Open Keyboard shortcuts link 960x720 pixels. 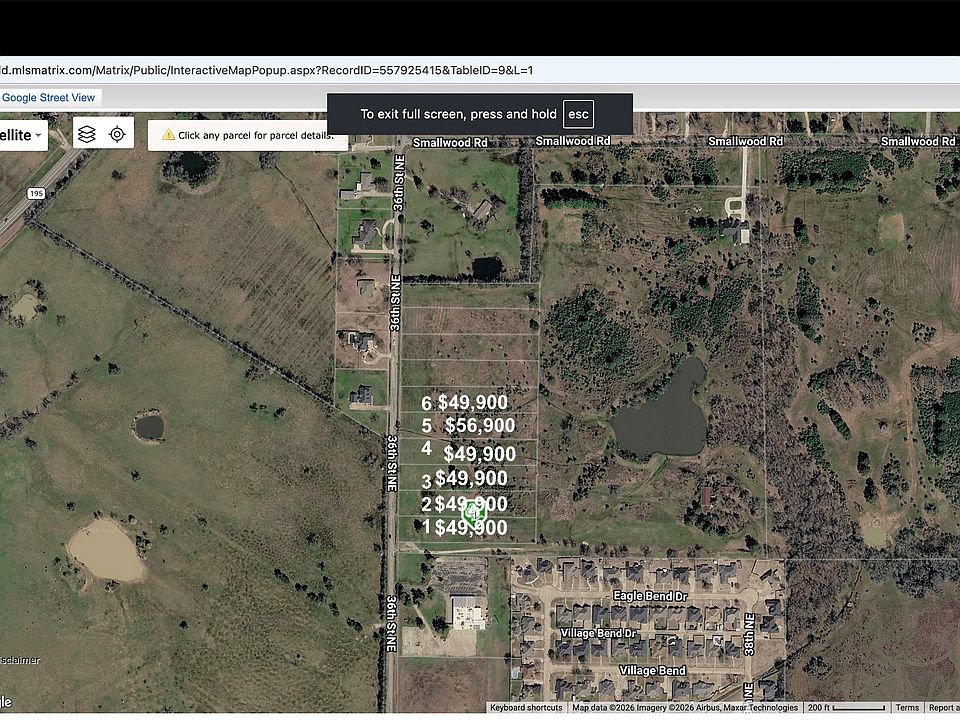click(x=526, y=708)
